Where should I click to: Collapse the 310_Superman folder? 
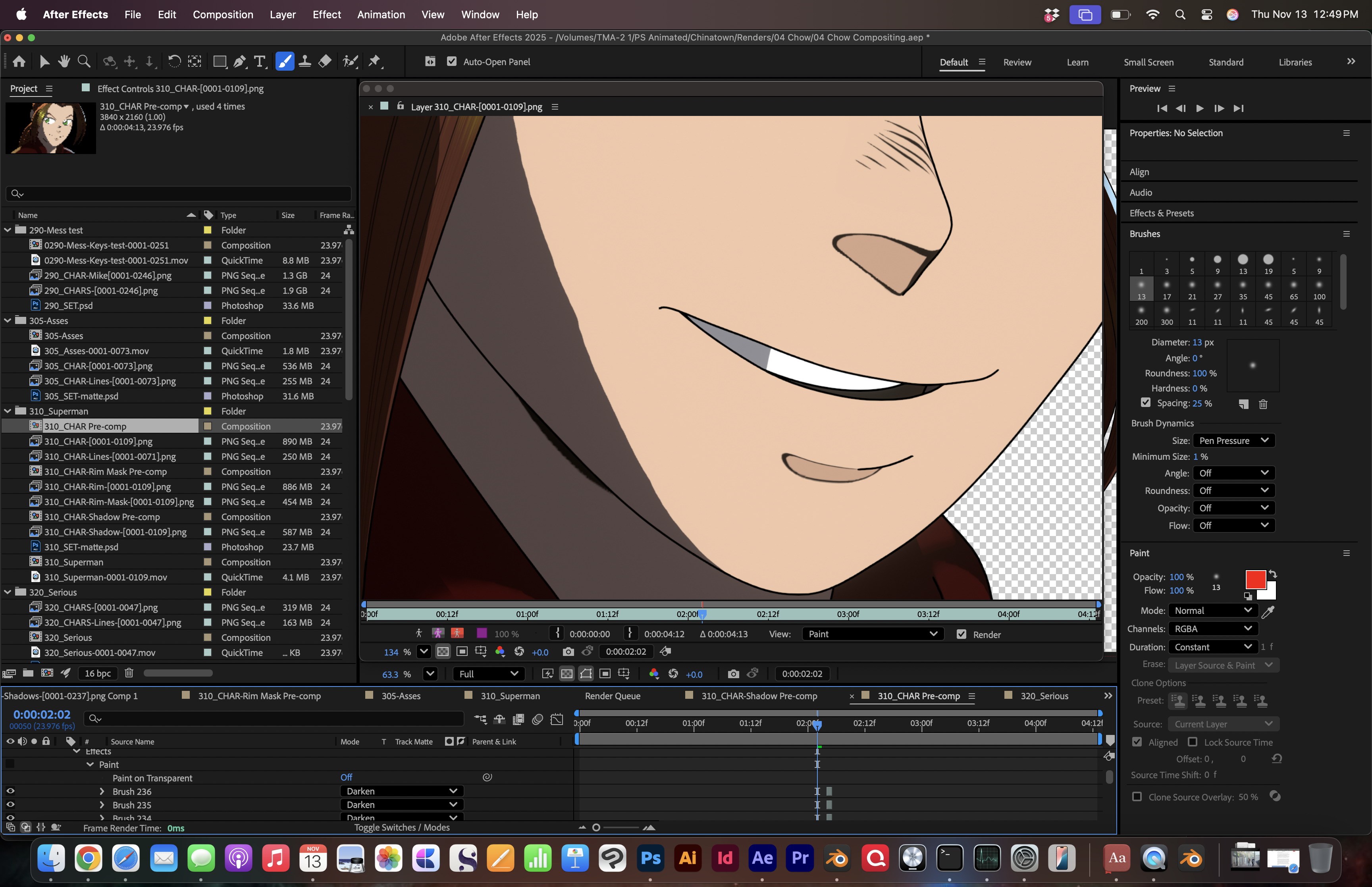pyautogui.click(x=8, y=411)
